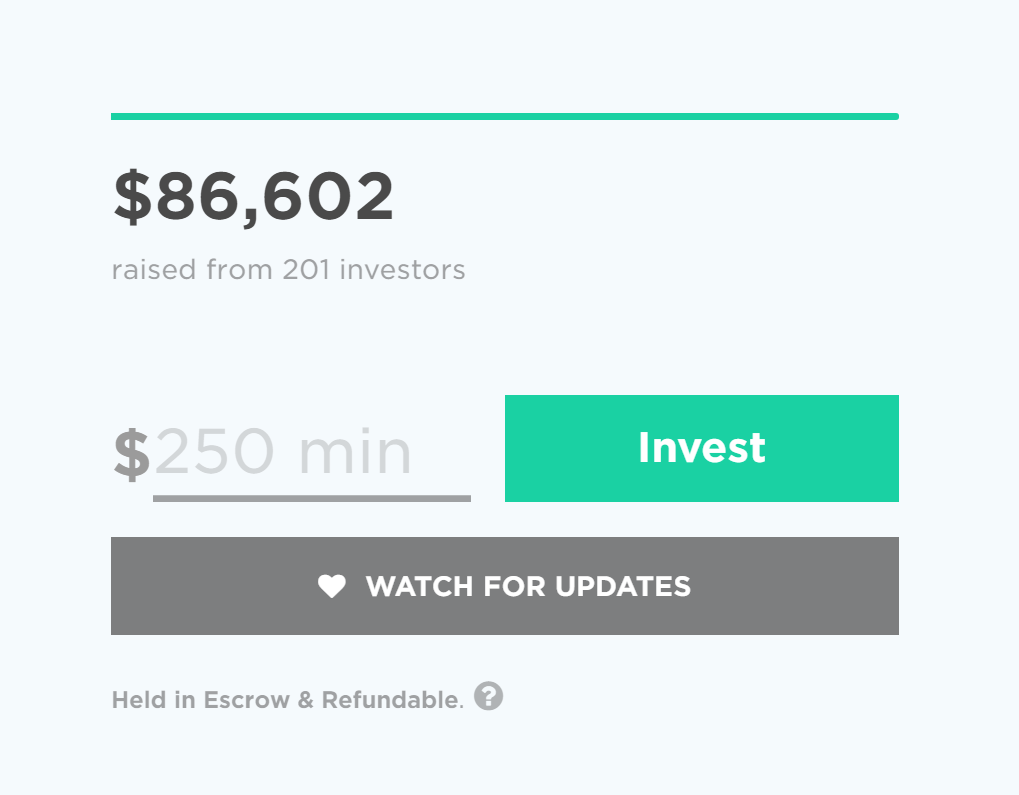This screenshot has width=1019, height=795.
Task: Open escrow info via the ? icon
Action: click(488, 696)
